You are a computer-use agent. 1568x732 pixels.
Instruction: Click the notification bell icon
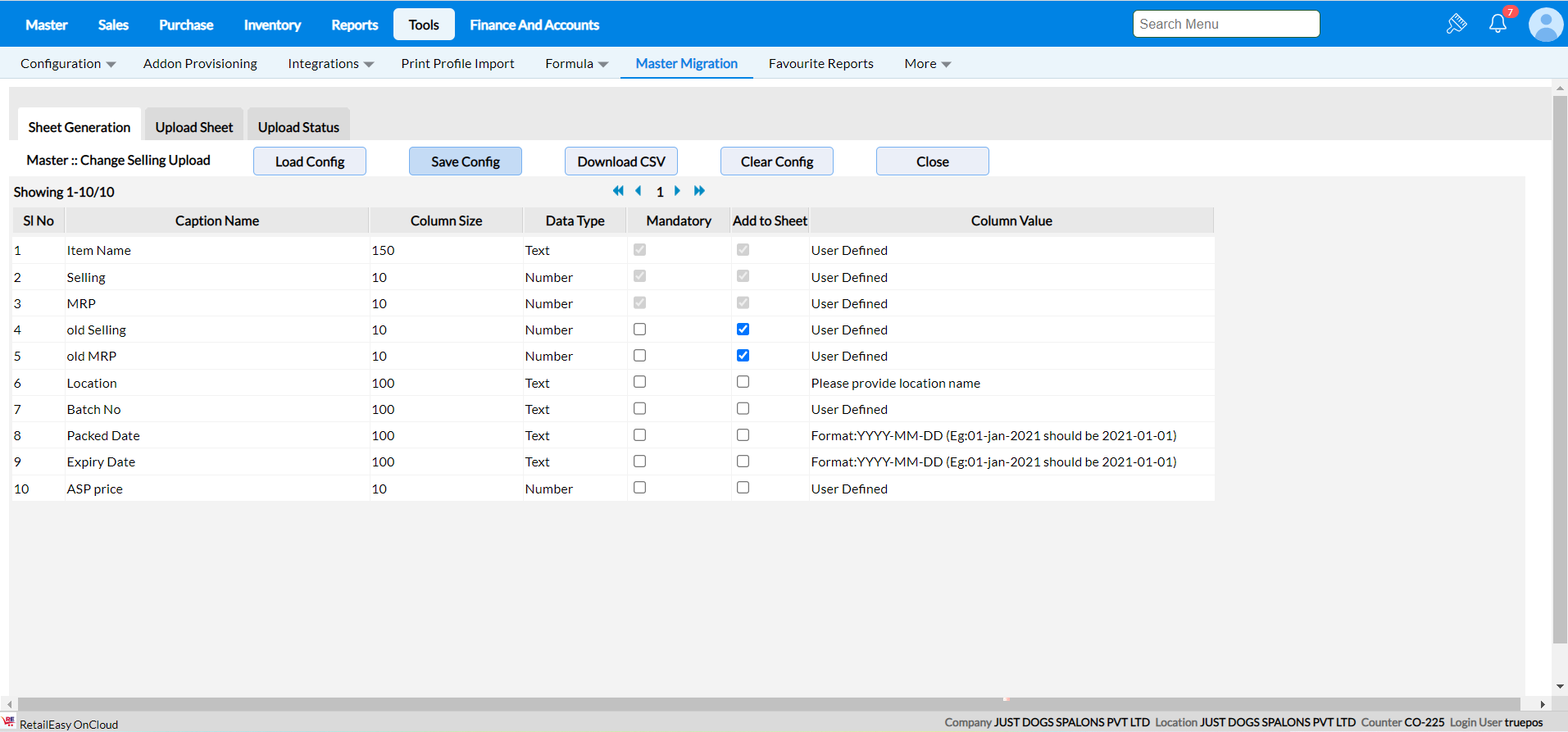[x=1498, y=24]
